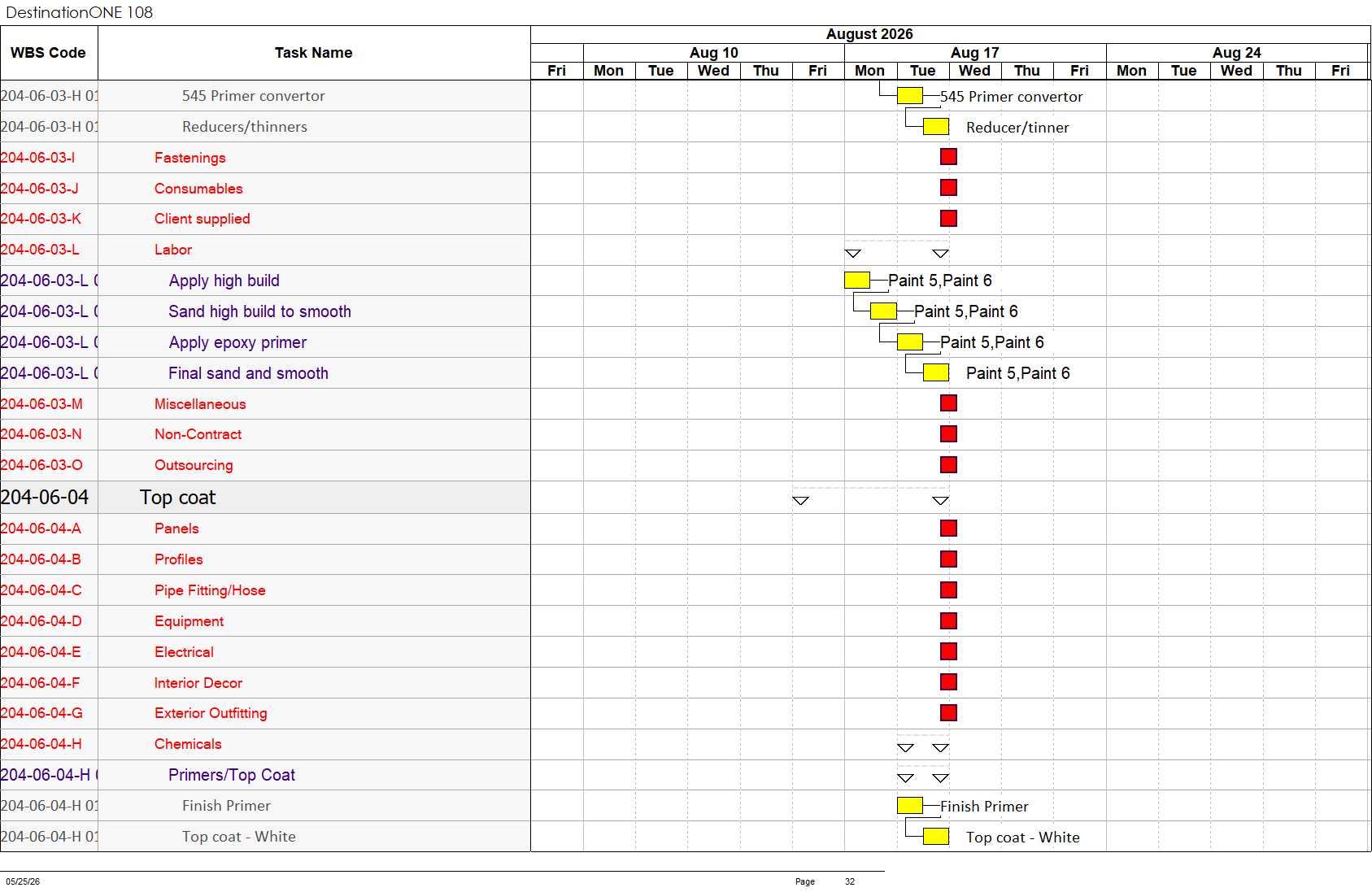Select WBS code 204-06-04-A
1372x892 pixels.
(x=41, y=529)
